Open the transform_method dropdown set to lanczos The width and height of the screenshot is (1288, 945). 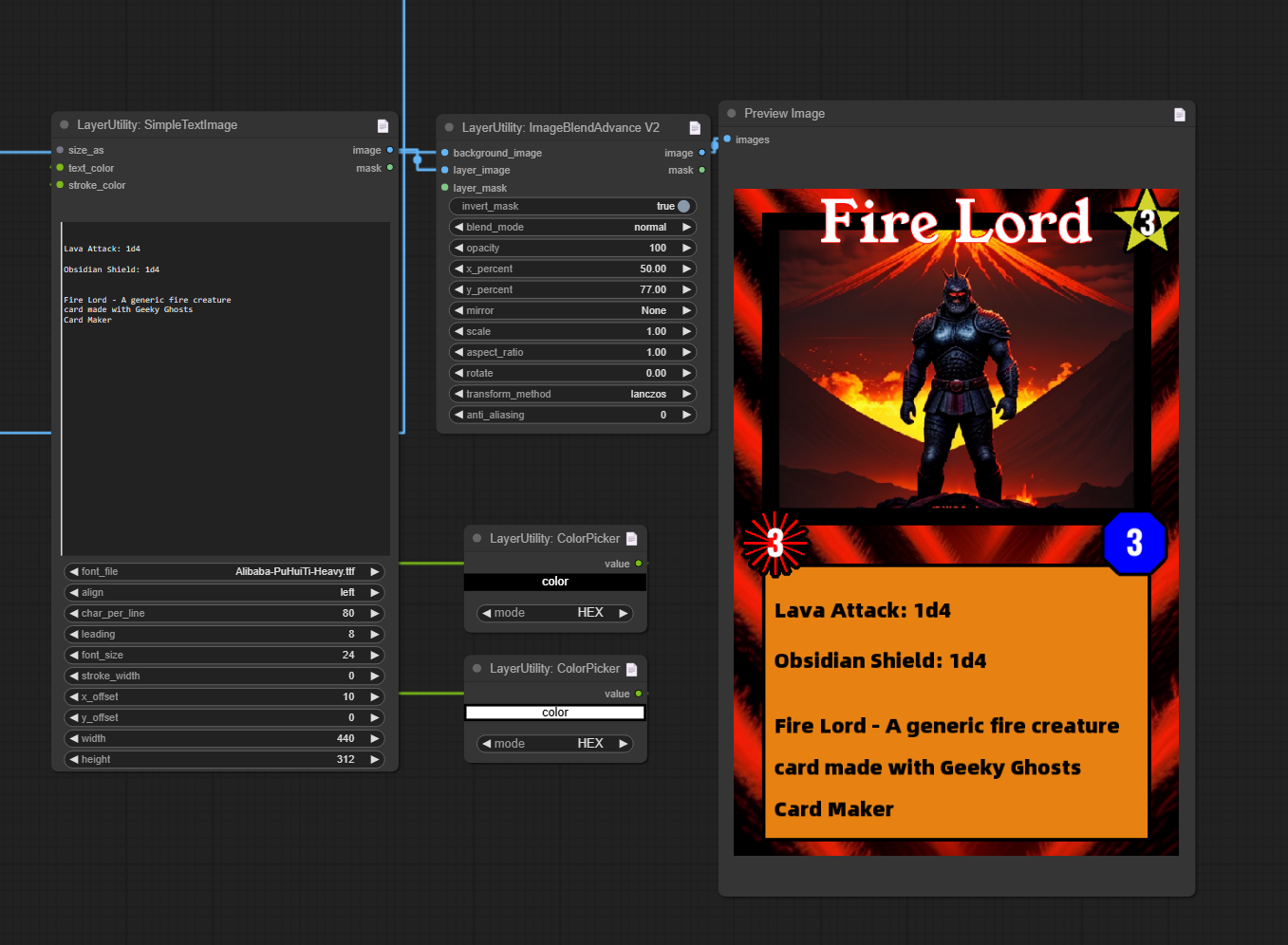tap(572, 395)
